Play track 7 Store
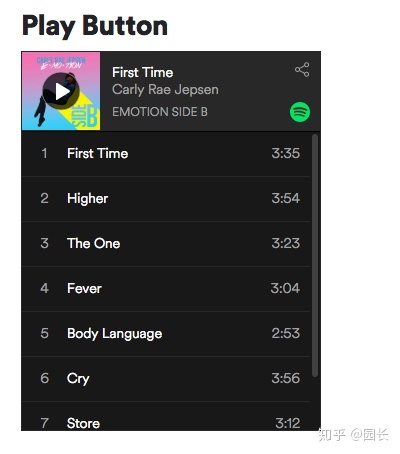Image resolution: width=400 pixels, height=454 pixels. [x=166, y=416]
